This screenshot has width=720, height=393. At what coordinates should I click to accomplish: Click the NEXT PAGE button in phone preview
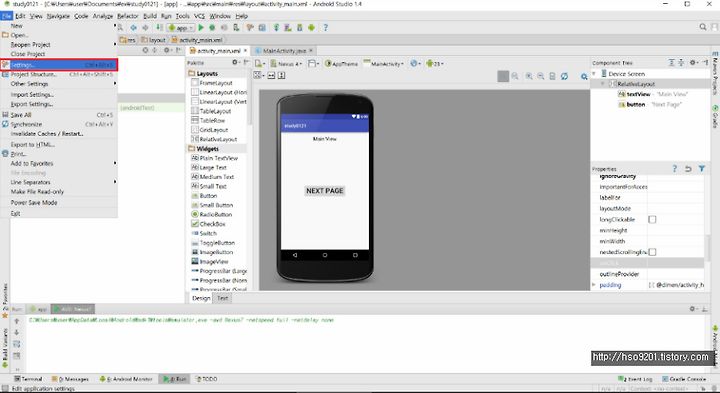(325, 191)
